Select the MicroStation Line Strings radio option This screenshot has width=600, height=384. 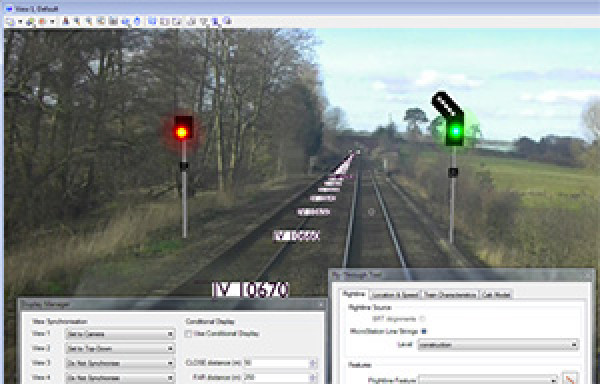pos(424,331)
